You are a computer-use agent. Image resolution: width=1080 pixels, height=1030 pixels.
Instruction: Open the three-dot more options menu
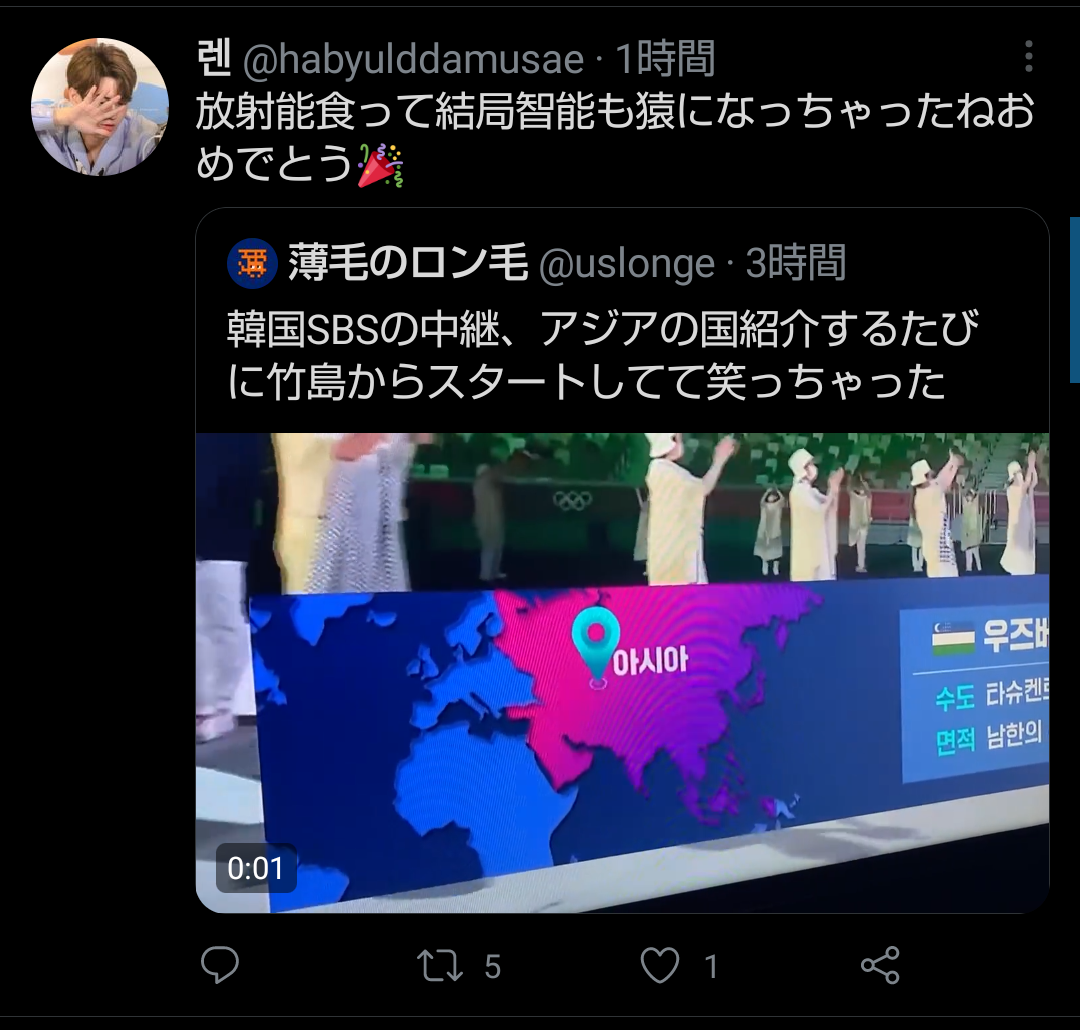point(1028,56)
